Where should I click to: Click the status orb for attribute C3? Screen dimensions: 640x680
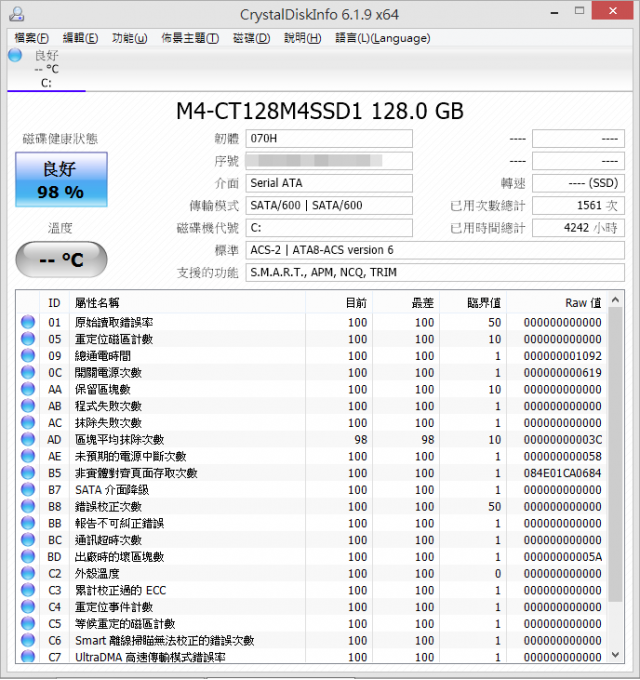tap(28, 590)
